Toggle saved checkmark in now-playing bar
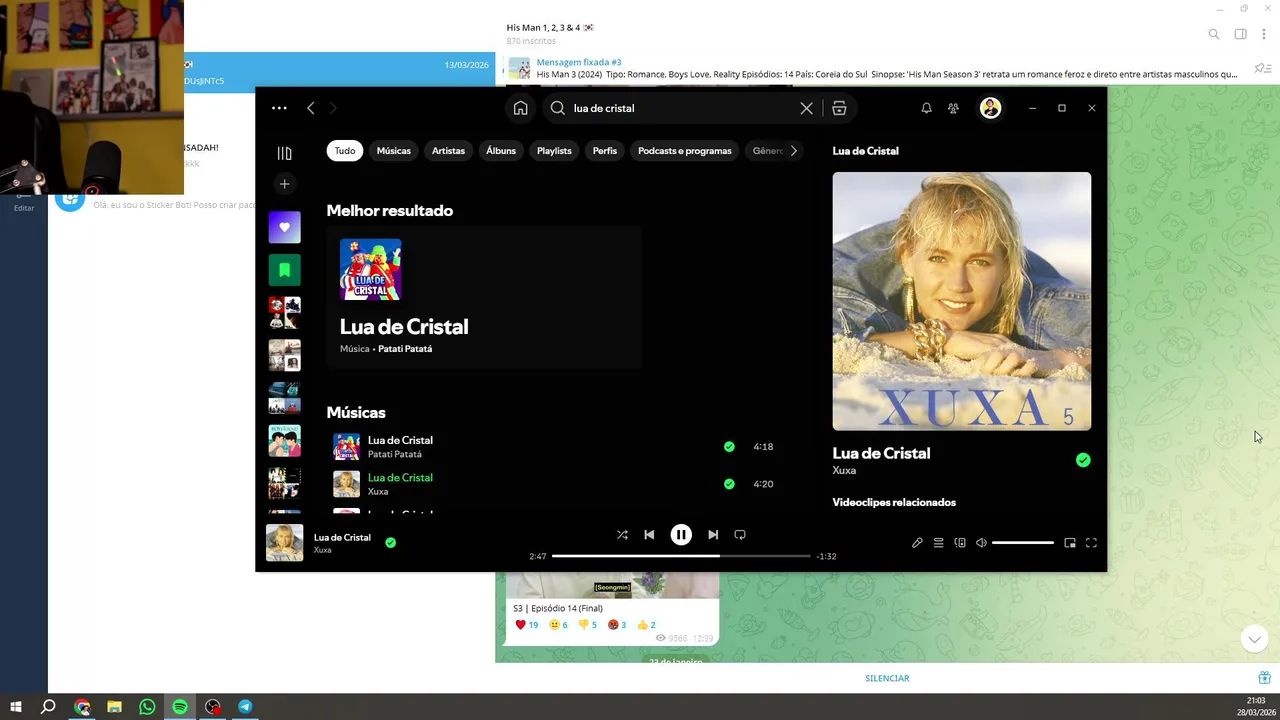1280x720 pixels. 390,543
